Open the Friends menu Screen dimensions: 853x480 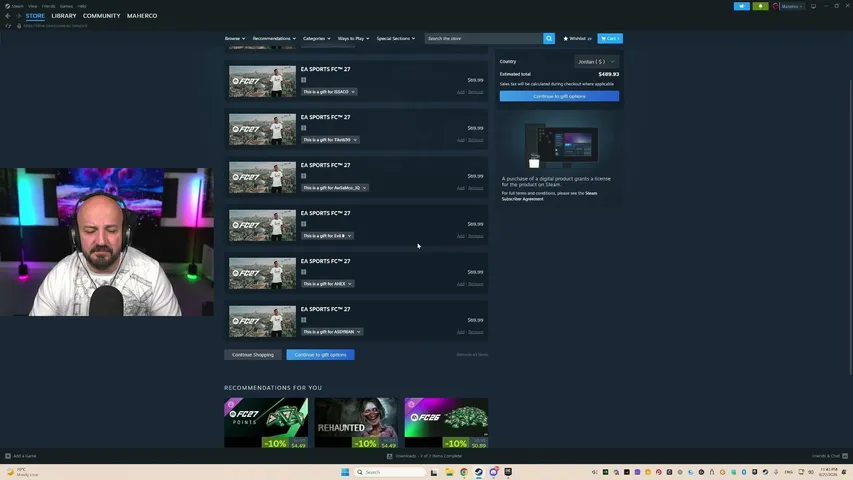coord(48,6)
